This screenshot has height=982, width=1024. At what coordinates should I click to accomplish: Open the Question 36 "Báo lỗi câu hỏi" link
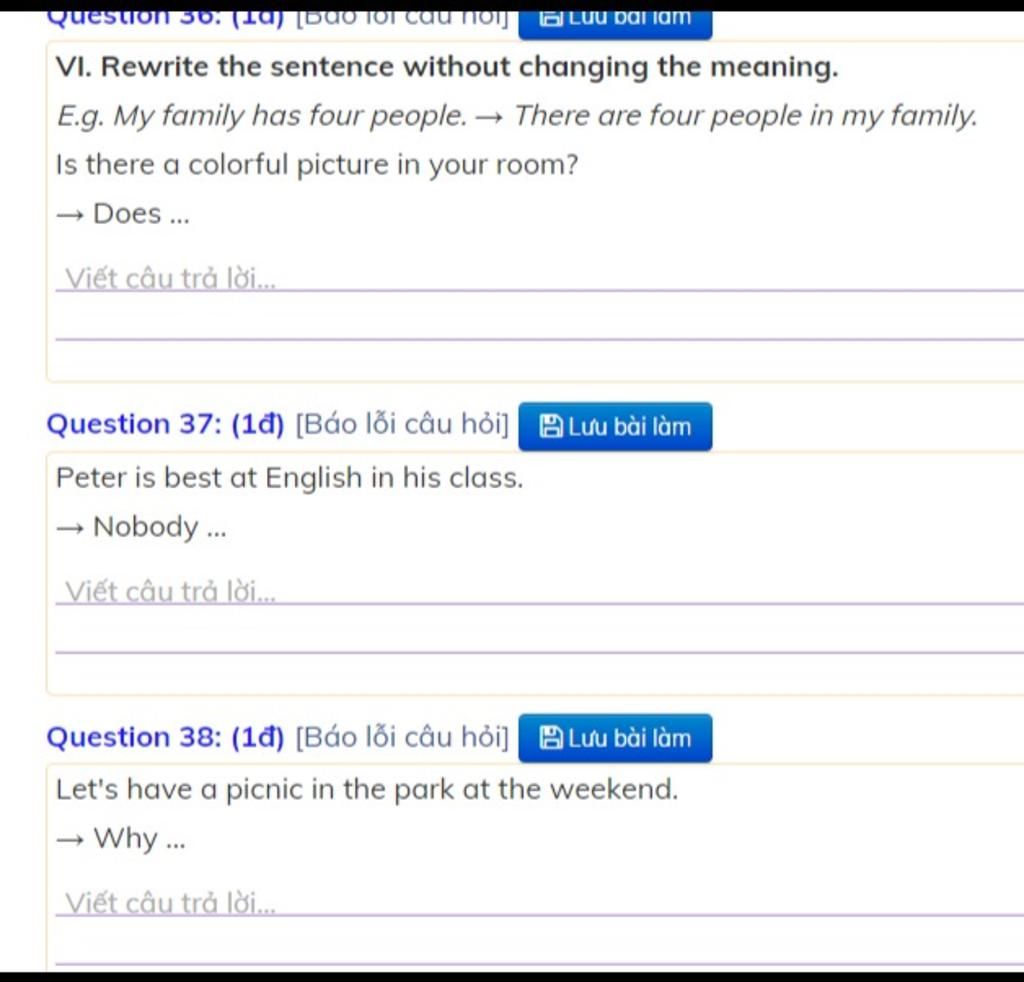point(402,16)
